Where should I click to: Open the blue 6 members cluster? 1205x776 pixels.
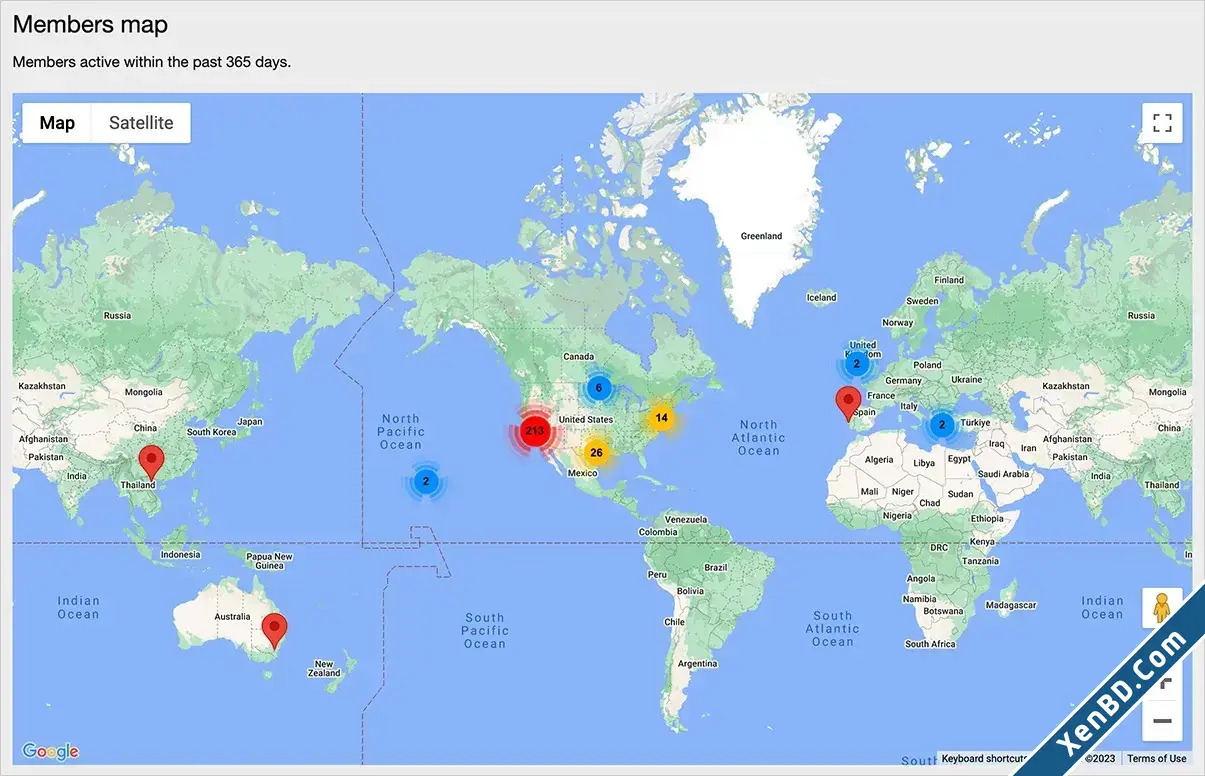point(598,388)
